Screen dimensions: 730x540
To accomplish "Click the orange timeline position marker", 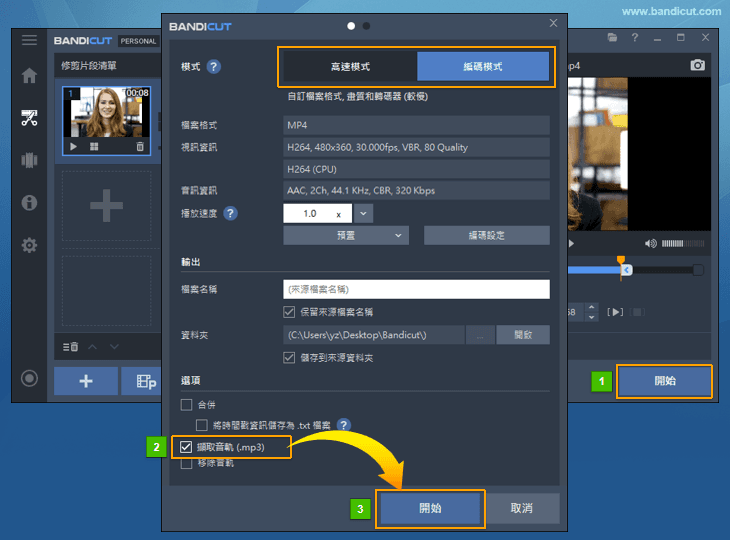I will [x=621, y=260].
